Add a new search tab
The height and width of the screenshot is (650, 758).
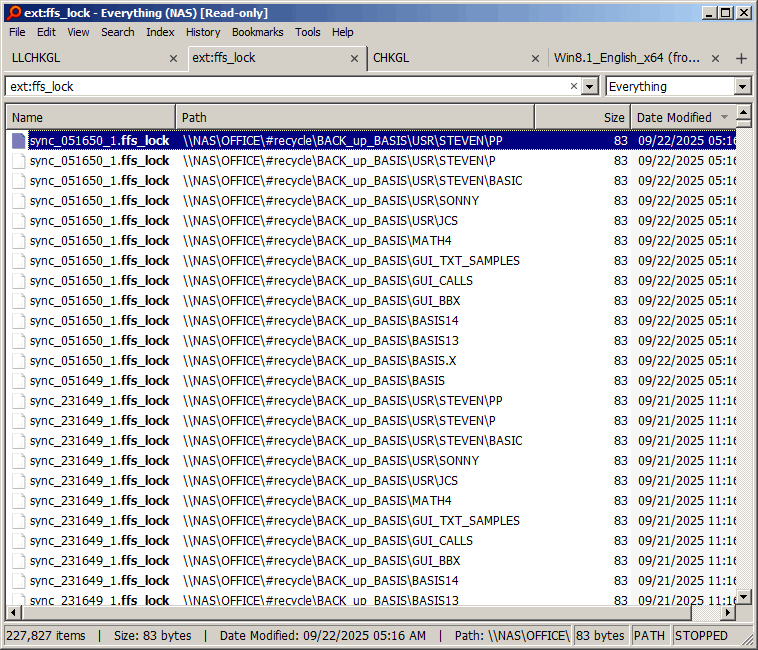(x=741, y=58)
